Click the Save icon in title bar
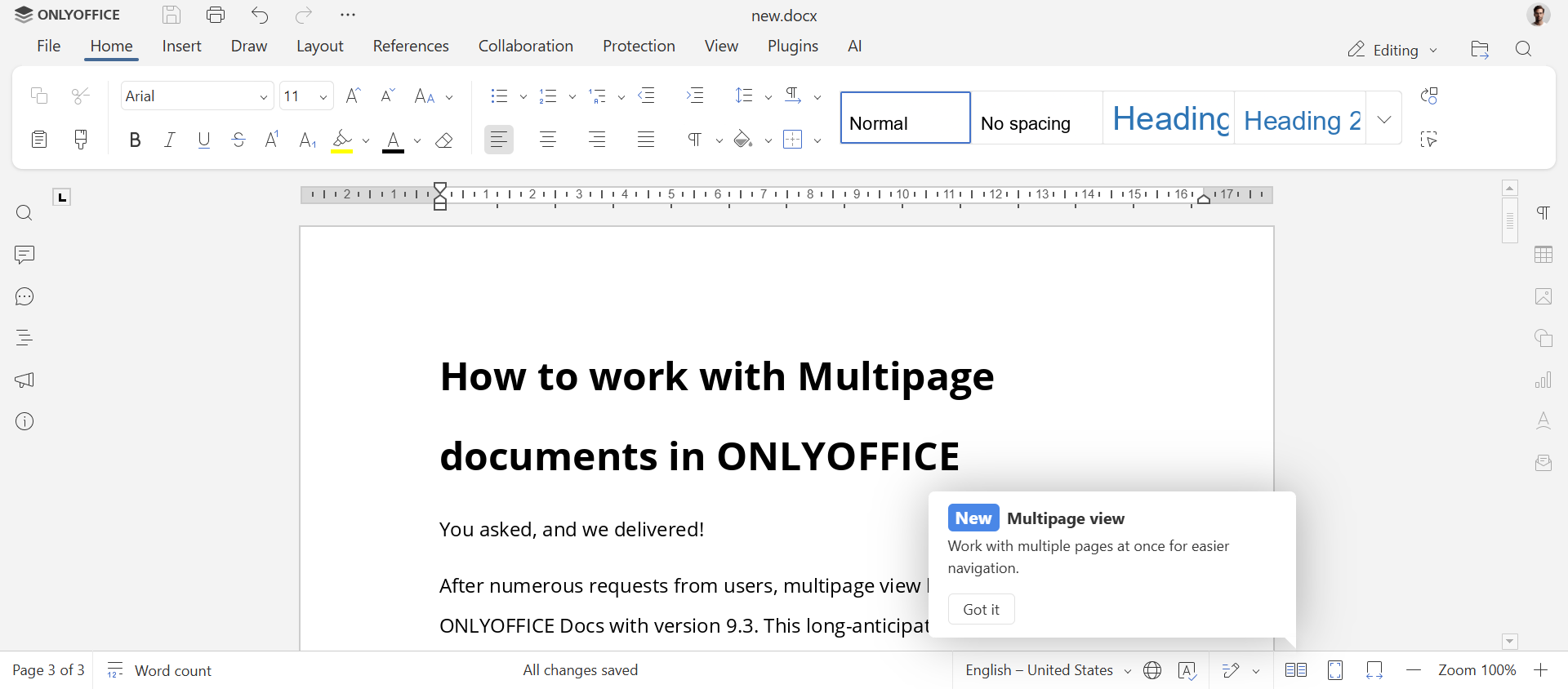1568x689 pixels. (x=171, y=15)
